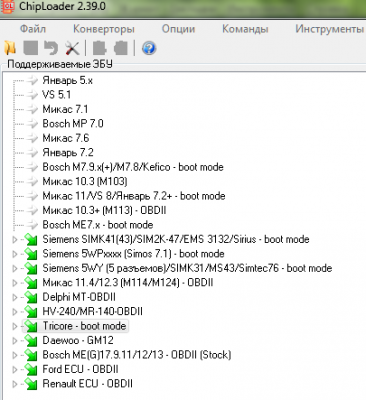This screenshot has height=400, width=366.
Task: Click the first gray chip icon in toolbar
Action: click(99, 48)
